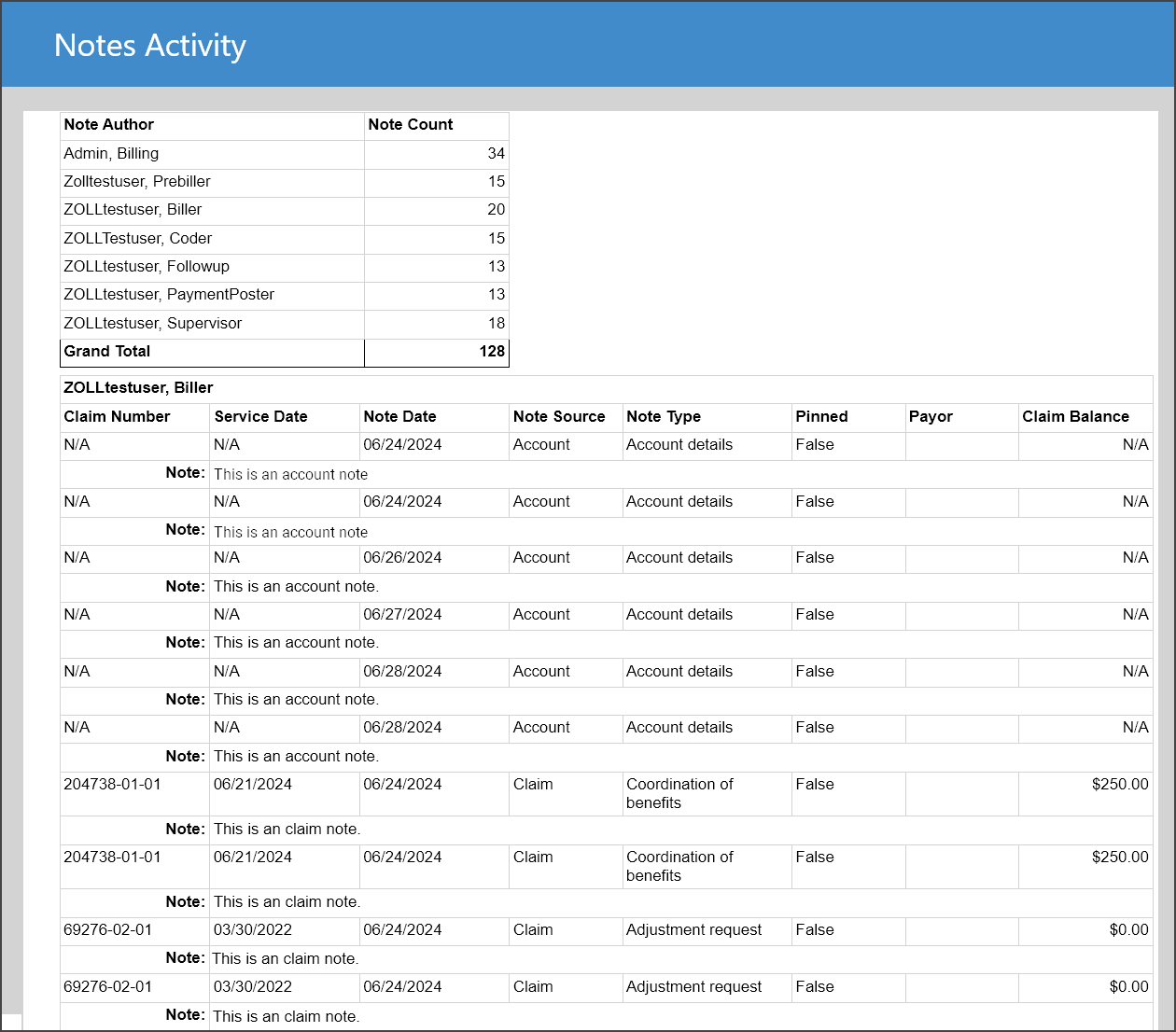Click the note date 06/27/2024
1176x1032 pixels.
[x=402, y=615]
